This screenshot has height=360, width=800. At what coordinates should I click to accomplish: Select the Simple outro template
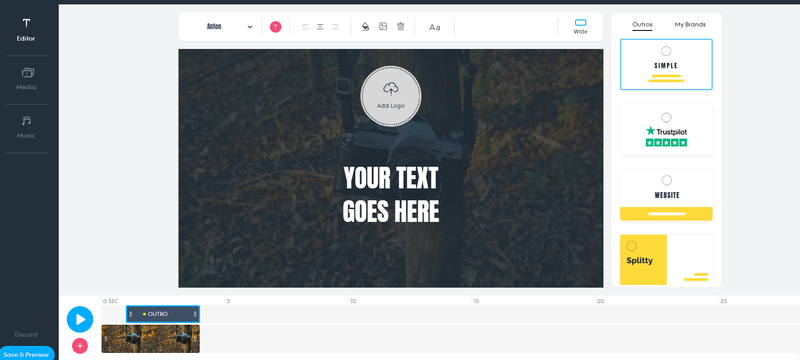coord(666,64)
